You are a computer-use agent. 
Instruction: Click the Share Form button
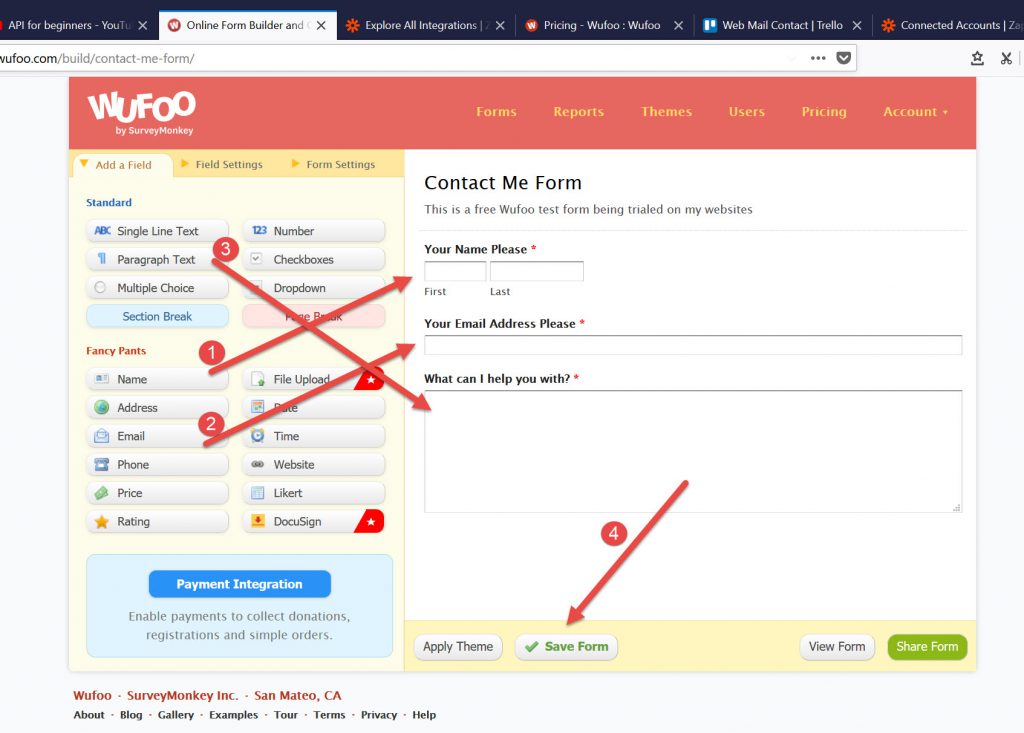(927, 647)
